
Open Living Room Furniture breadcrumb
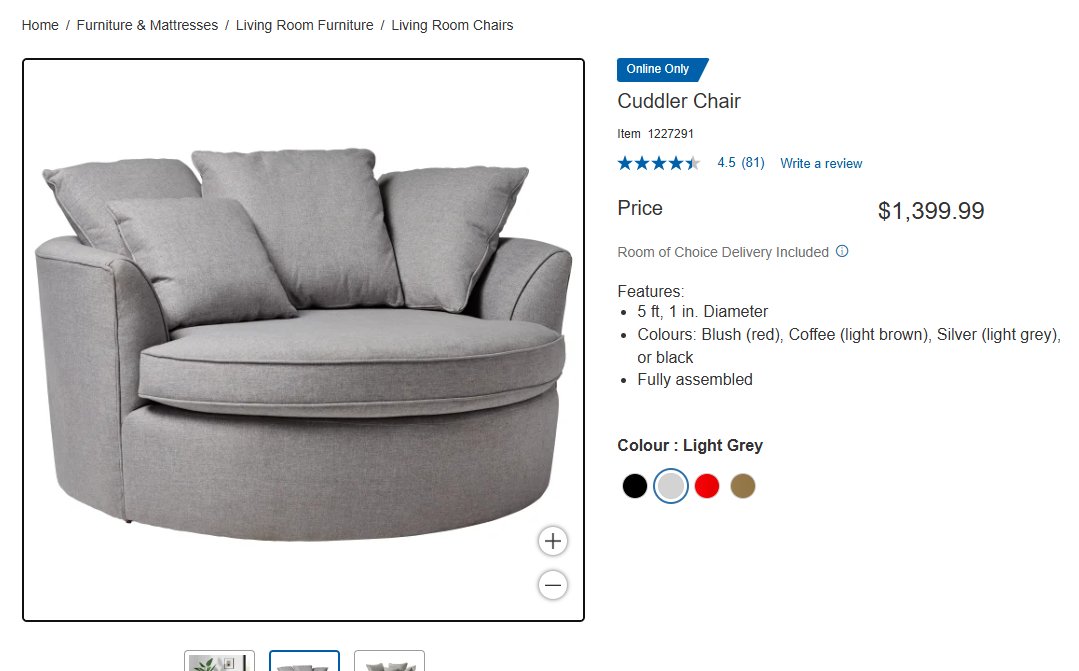pyautogui.click(x=305, y=25)
